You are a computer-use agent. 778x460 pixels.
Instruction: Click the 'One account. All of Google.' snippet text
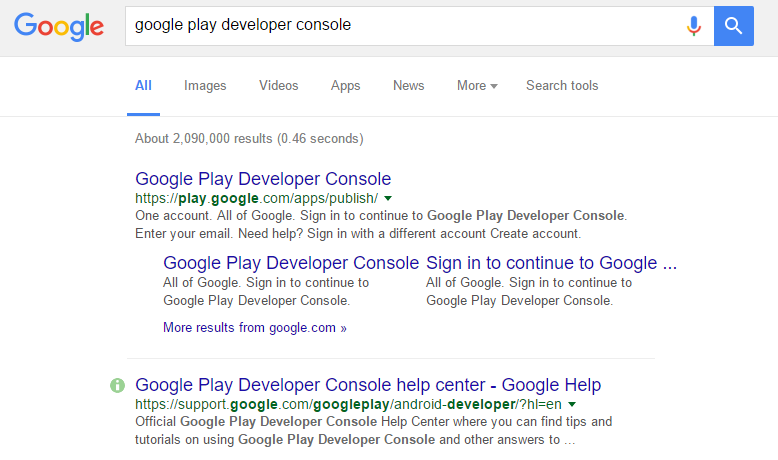pyautogui.click(x=381, y=225)
